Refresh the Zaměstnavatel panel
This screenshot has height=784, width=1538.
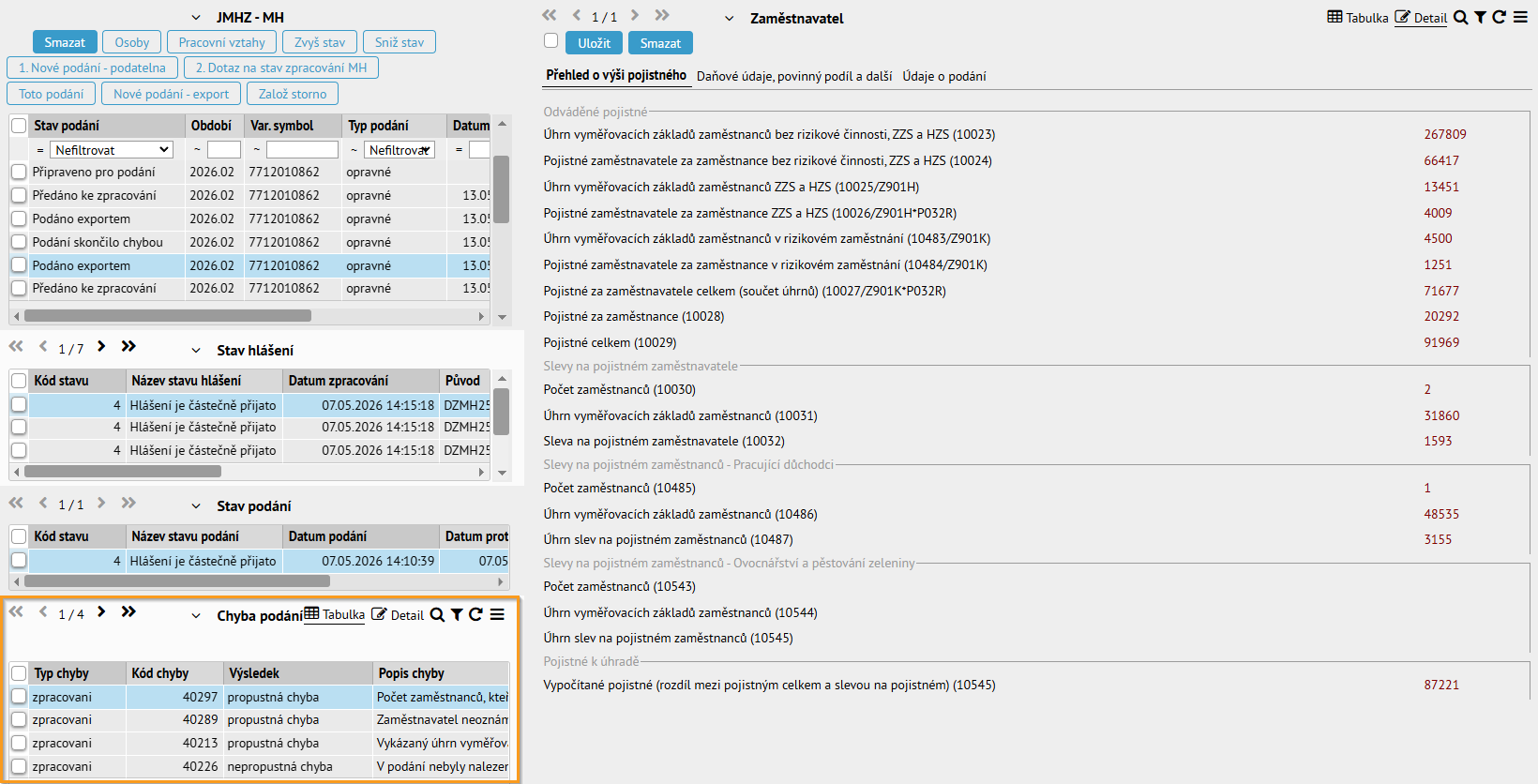pos(1499,17)
